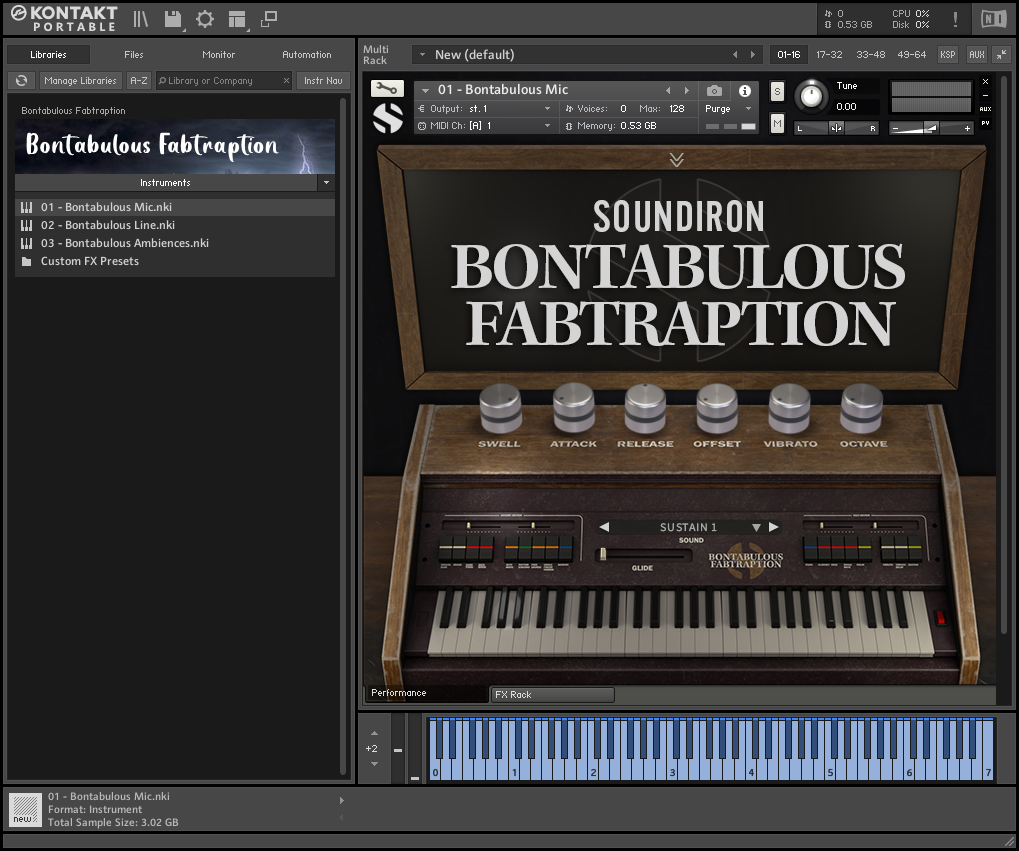Click the exclamation warning icon

click(955, 20)
